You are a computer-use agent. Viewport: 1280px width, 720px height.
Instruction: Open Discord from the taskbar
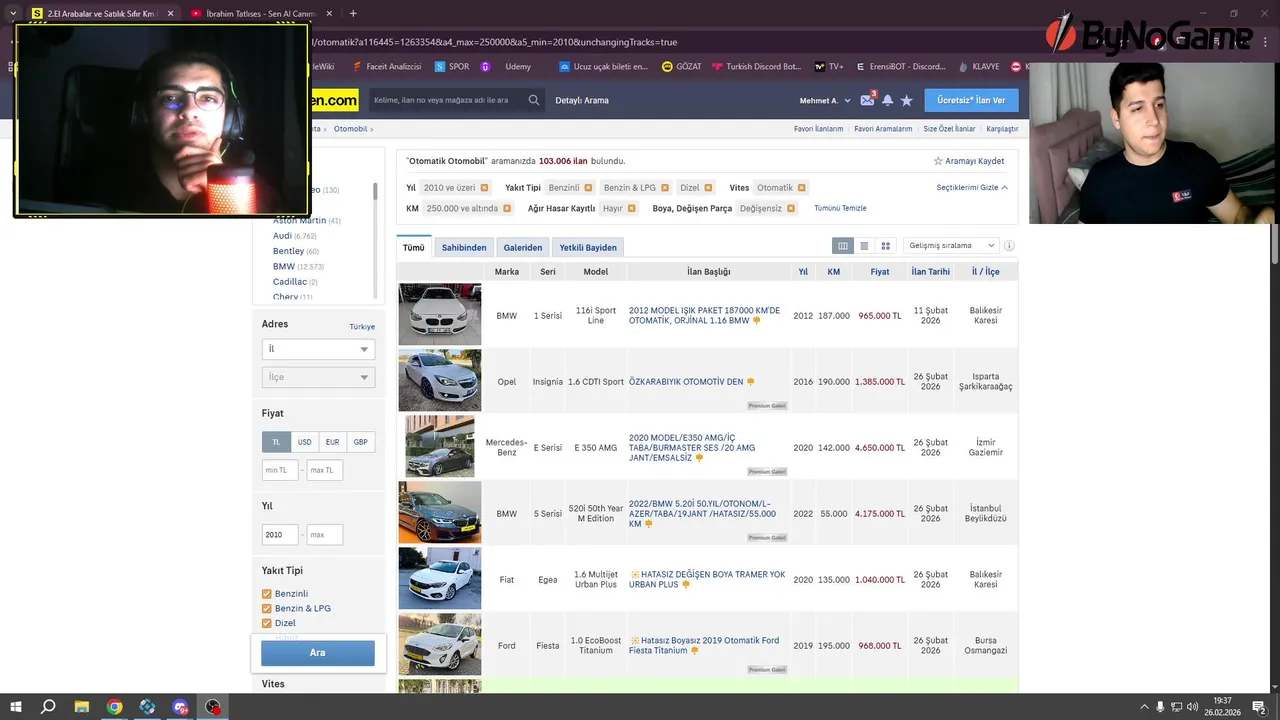[180, 707]
